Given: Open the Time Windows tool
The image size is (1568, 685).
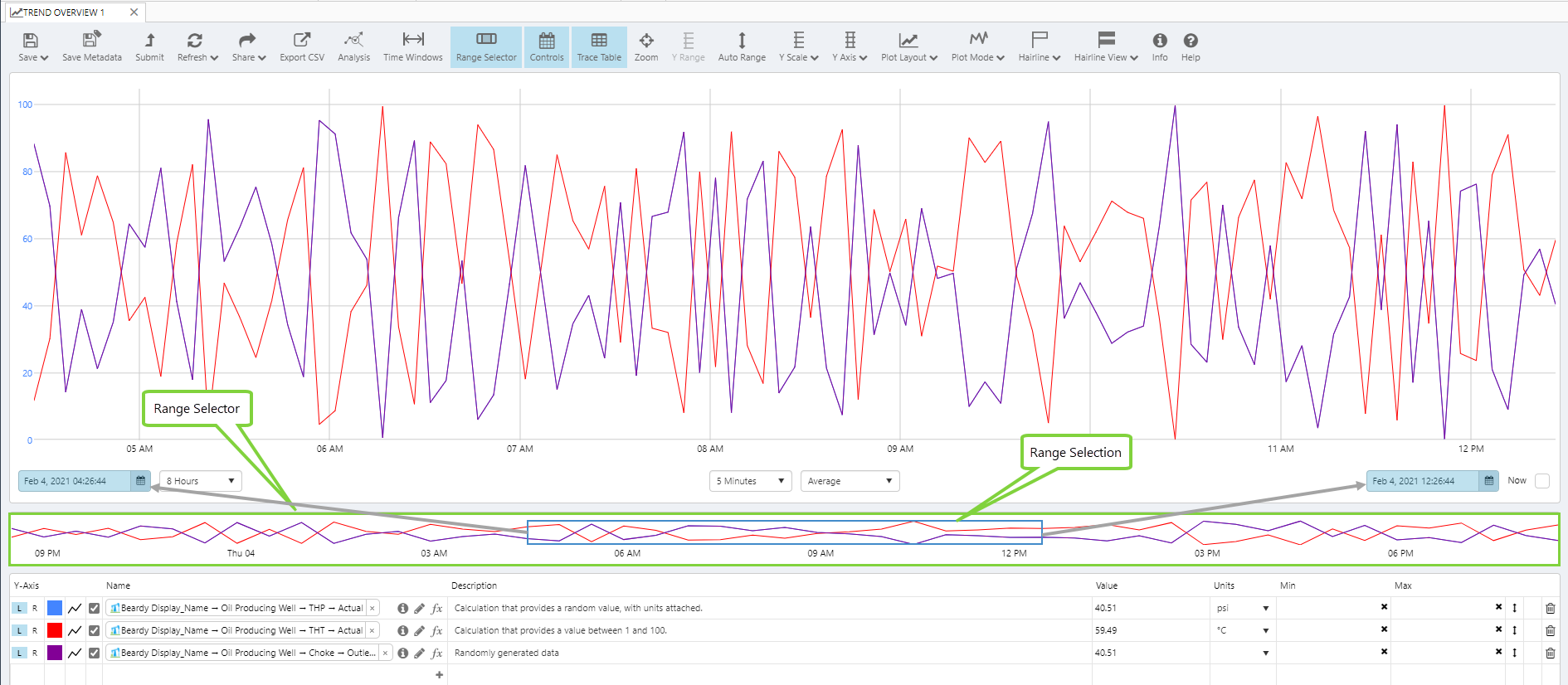Looking at the screenshot, I should [412, 46].
